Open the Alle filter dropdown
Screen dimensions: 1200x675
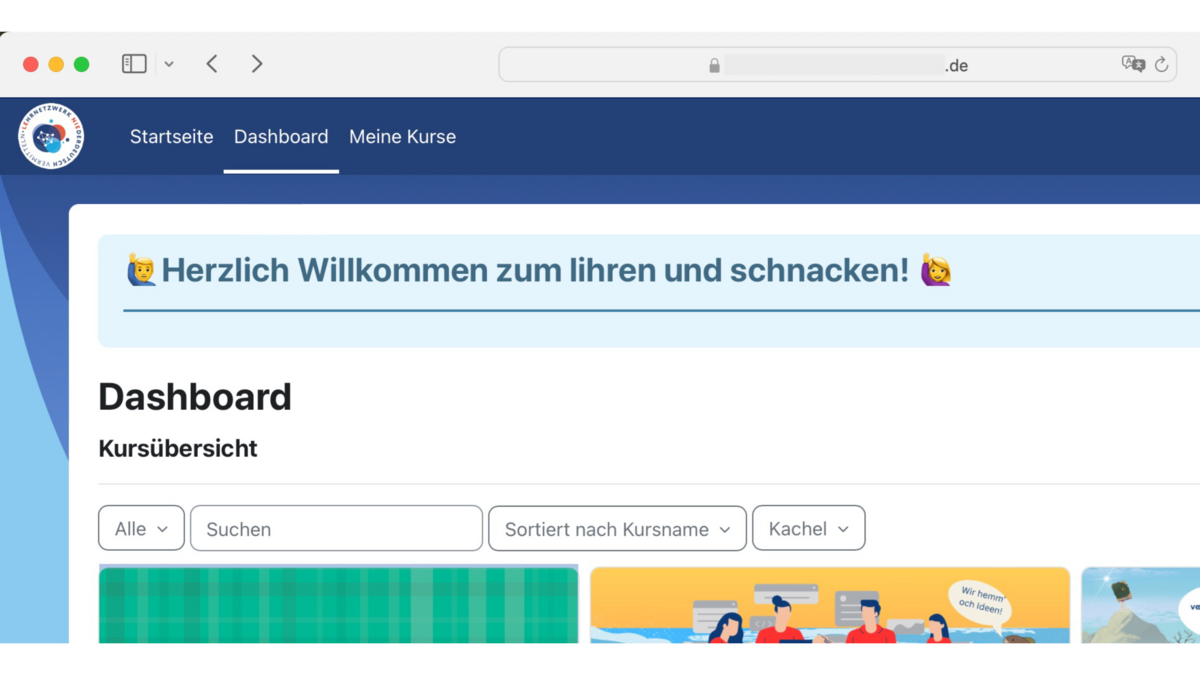(141, 528)
